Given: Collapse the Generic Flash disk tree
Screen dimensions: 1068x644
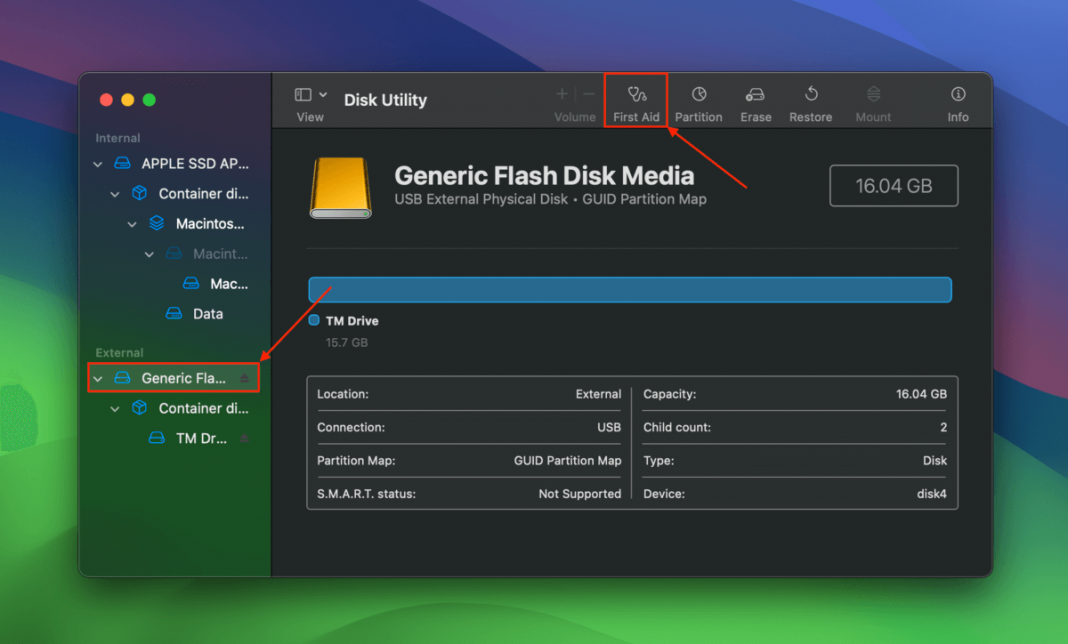Looking at the screenshot, I should 98,379.
